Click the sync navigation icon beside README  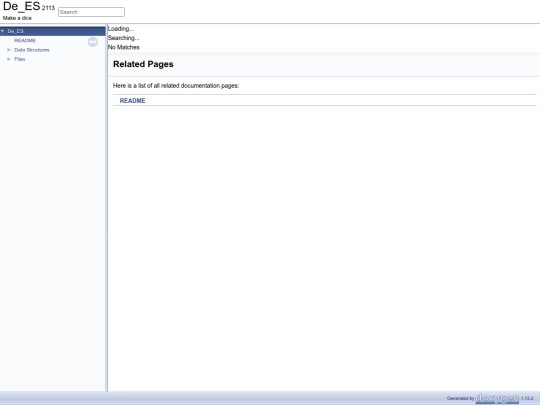(x=93, y=42)
